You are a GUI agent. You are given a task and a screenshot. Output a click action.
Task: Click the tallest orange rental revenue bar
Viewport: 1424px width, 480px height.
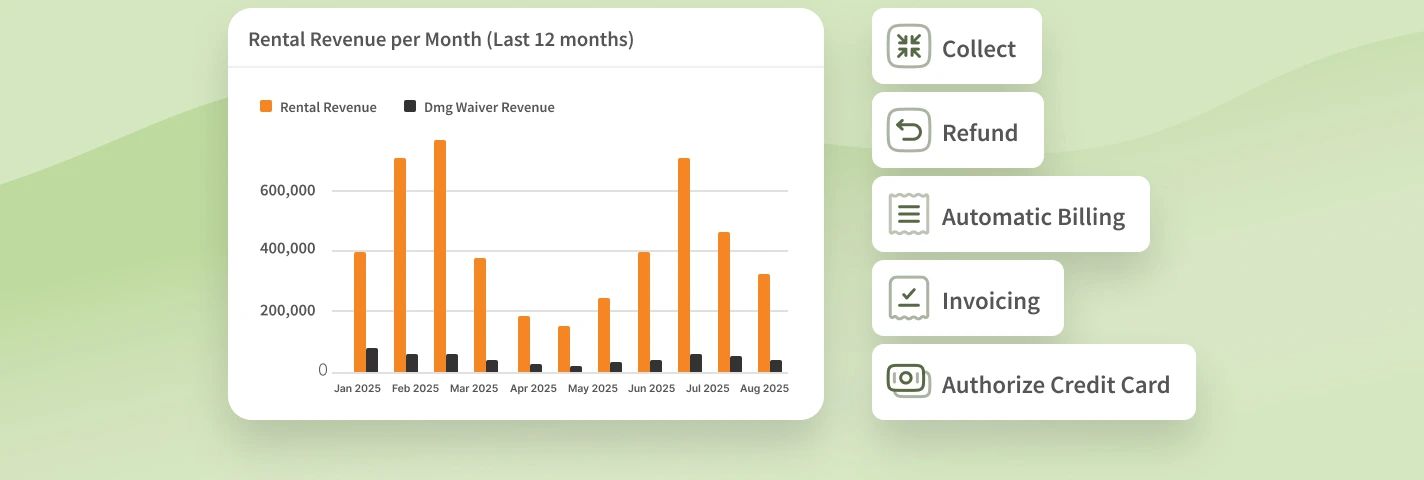tap(440, 256)
